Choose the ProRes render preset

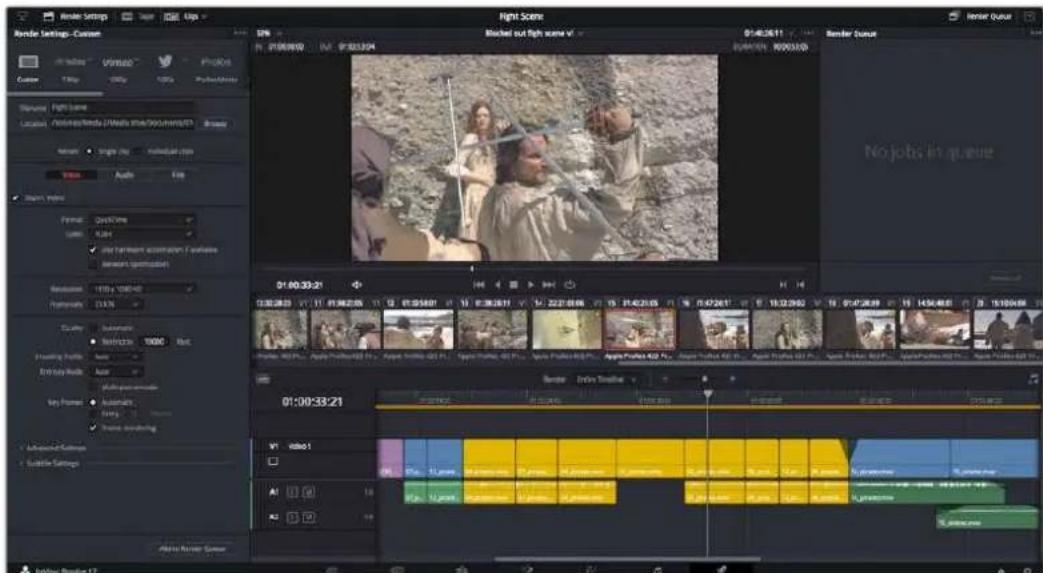click(x=216, y=62)
